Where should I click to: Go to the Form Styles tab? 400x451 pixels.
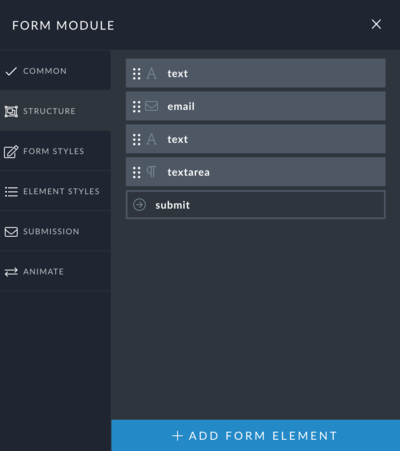(55, 151)
